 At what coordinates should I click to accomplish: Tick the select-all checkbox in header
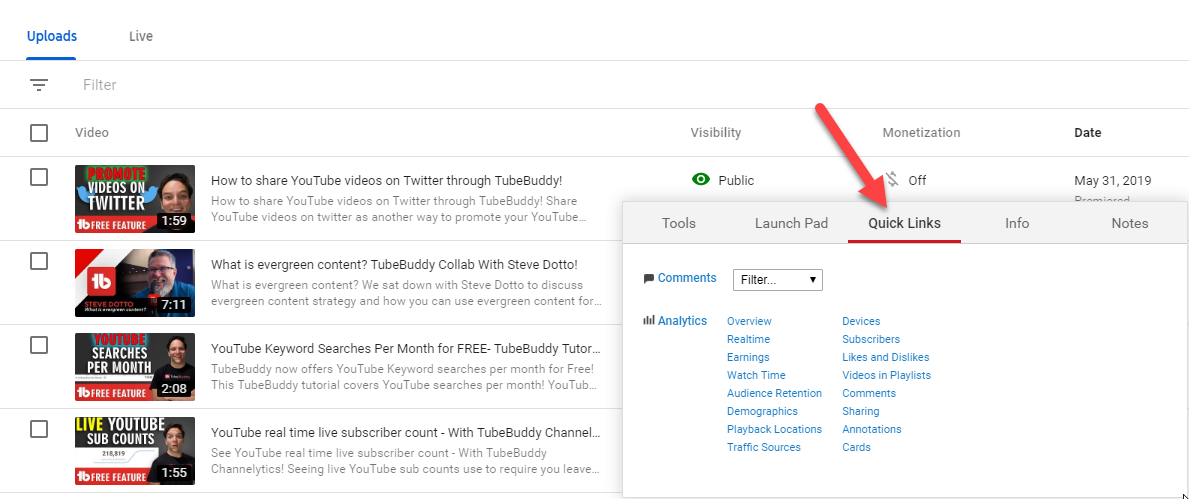pos(39,133)
